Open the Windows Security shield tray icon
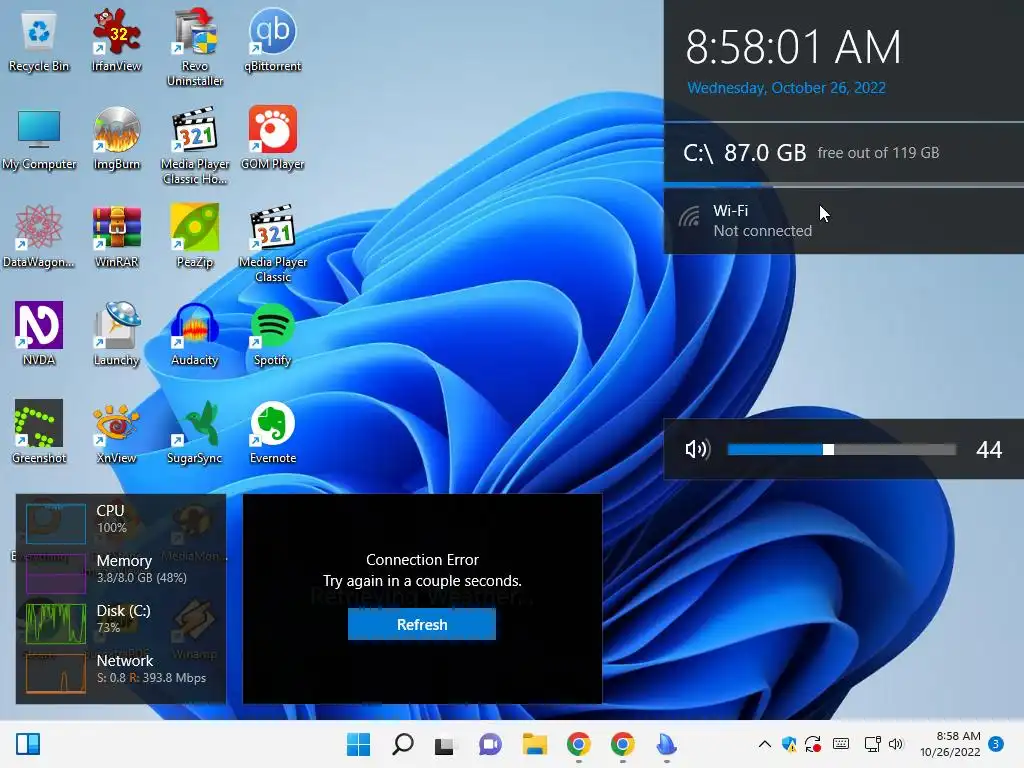The image size is (1024, 768). point(789,744)
